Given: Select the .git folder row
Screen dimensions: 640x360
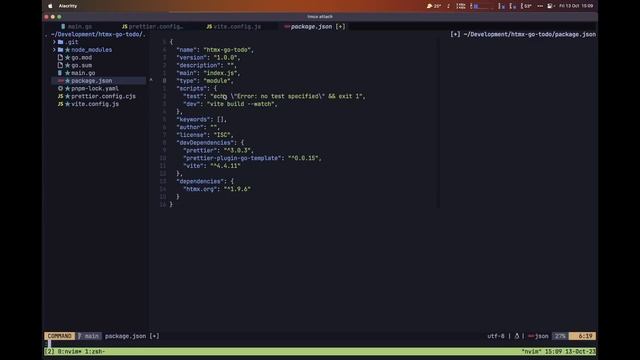Looking at the screenshot, I should [71, 42].
